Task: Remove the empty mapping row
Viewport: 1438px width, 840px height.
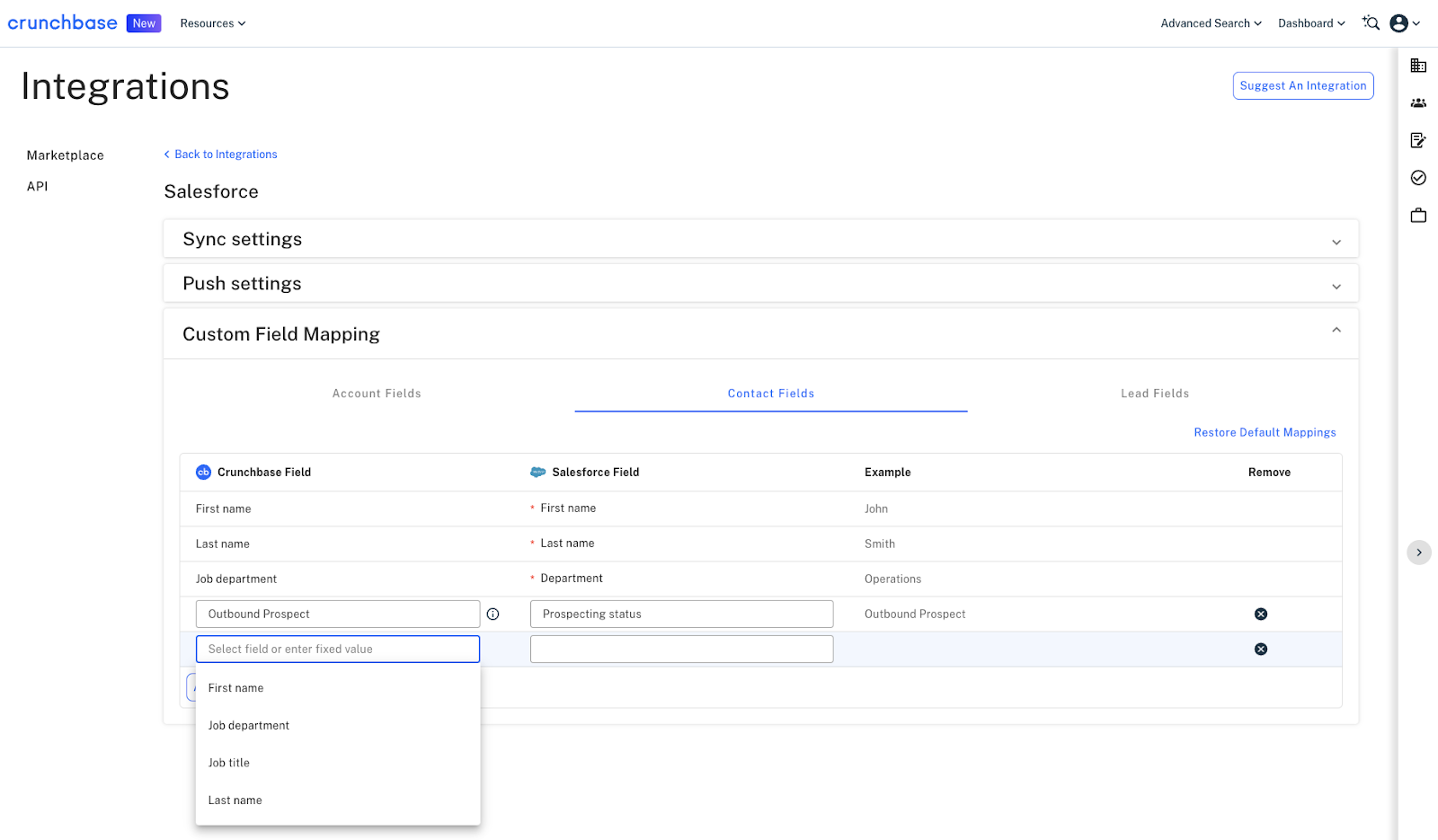Action: [x=1261, y=650]
